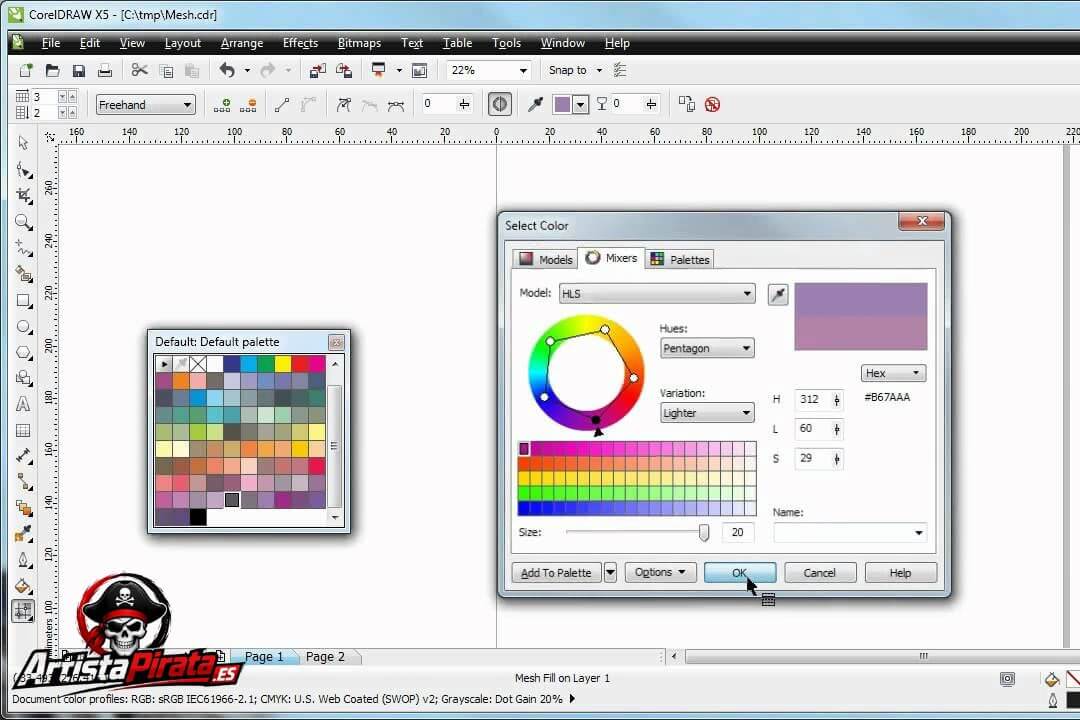The height and width of the screenshot is (720, 1080).
Task: Pick the yellow swatch in palette top row
Action: 282,363
